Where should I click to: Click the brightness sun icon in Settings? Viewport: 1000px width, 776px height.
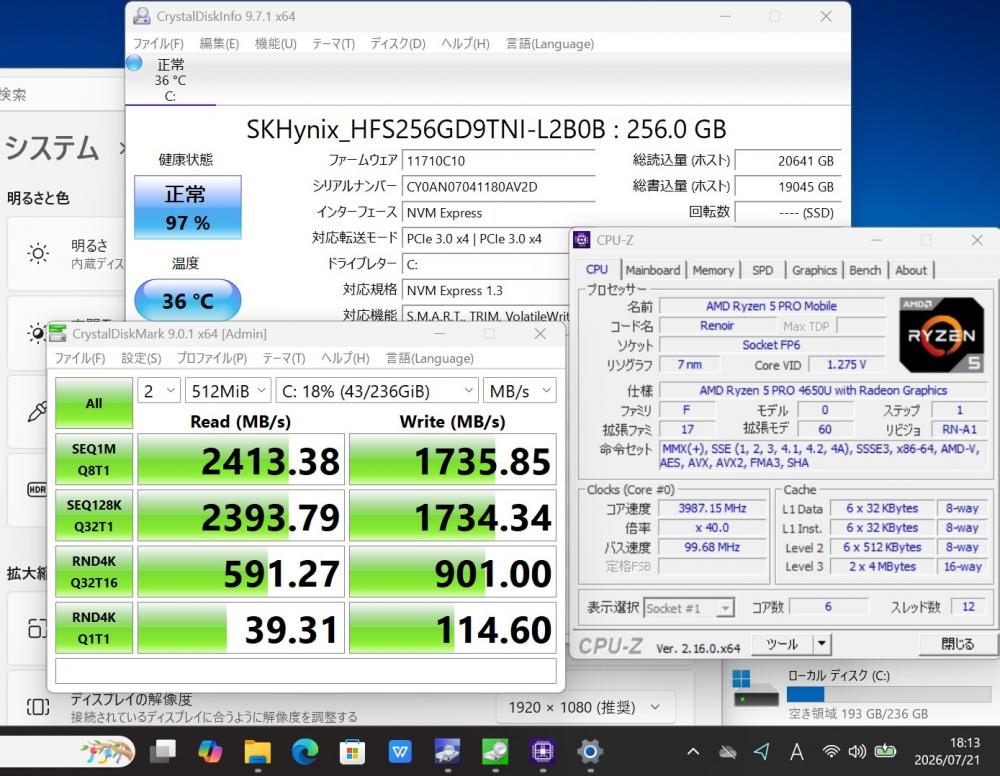tap(38, 253)
